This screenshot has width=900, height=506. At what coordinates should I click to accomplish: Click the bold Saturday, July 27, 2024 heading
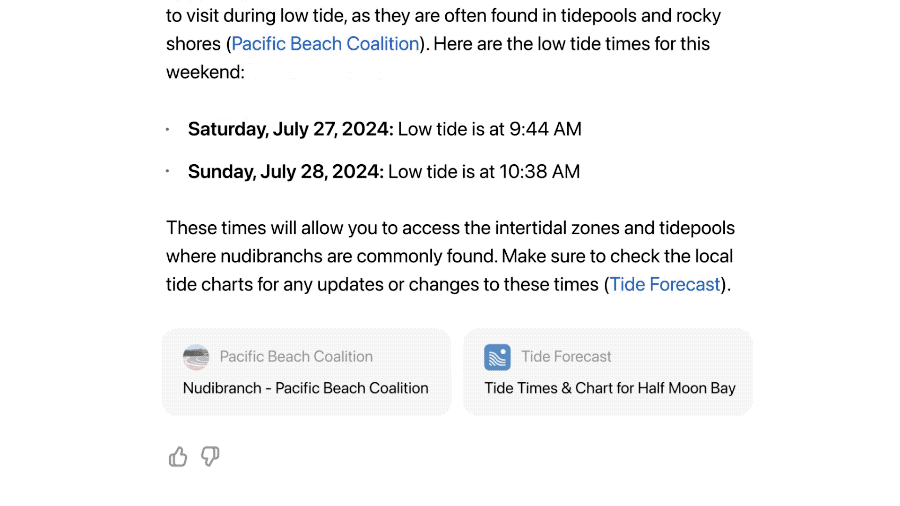pos(290,129)
